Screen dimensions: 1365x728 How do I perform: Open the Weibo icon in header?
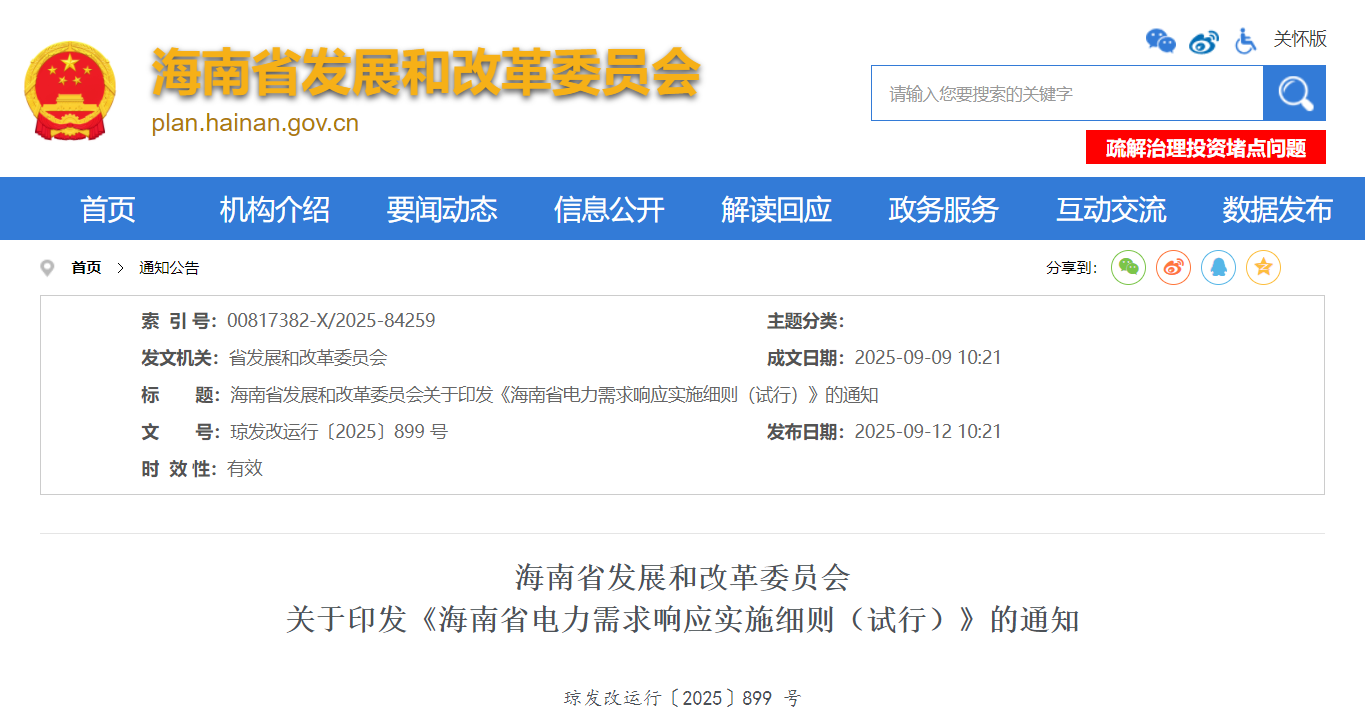[1203, 41]
